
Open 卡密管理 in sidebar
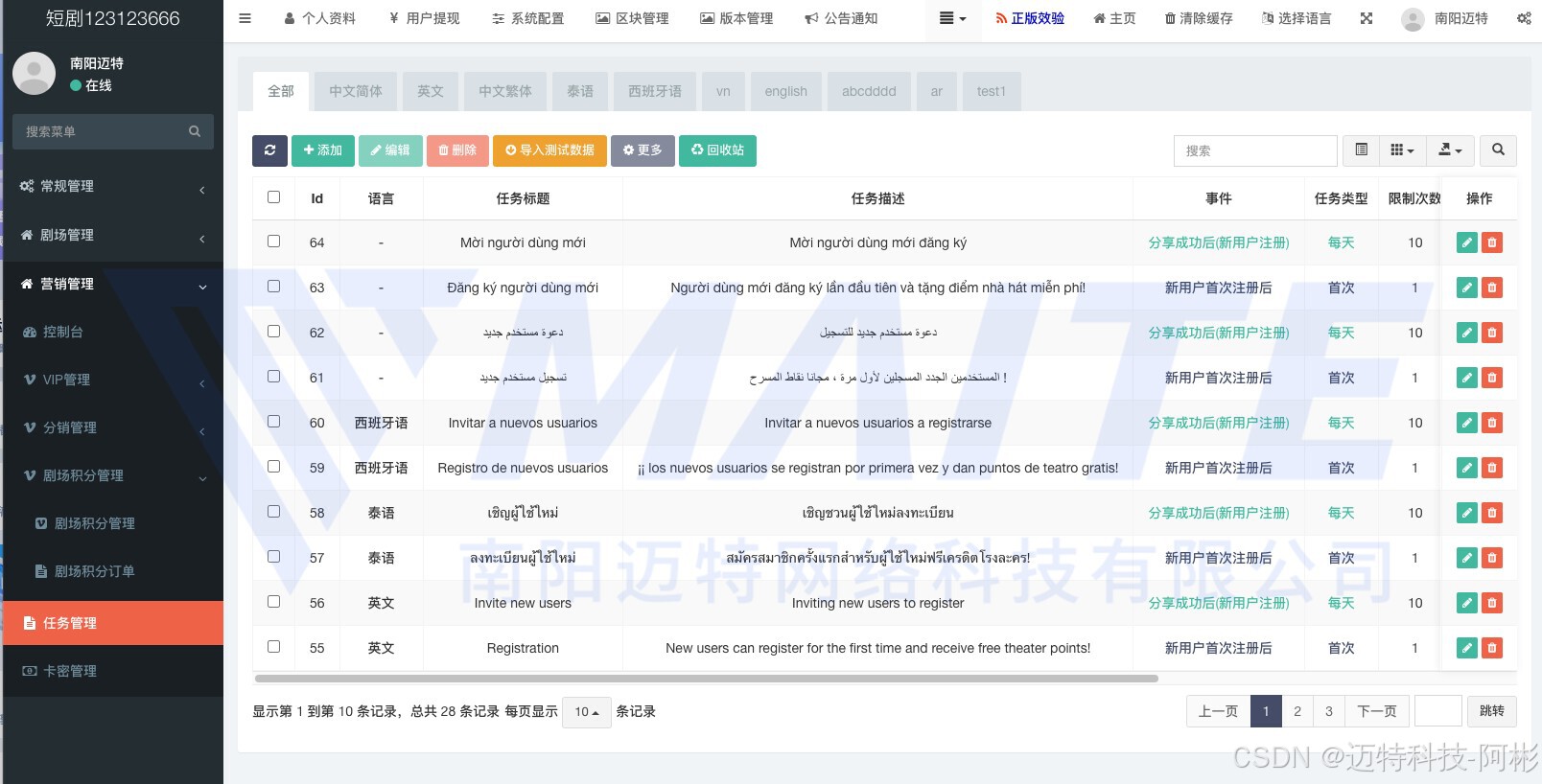click(111, 671)
